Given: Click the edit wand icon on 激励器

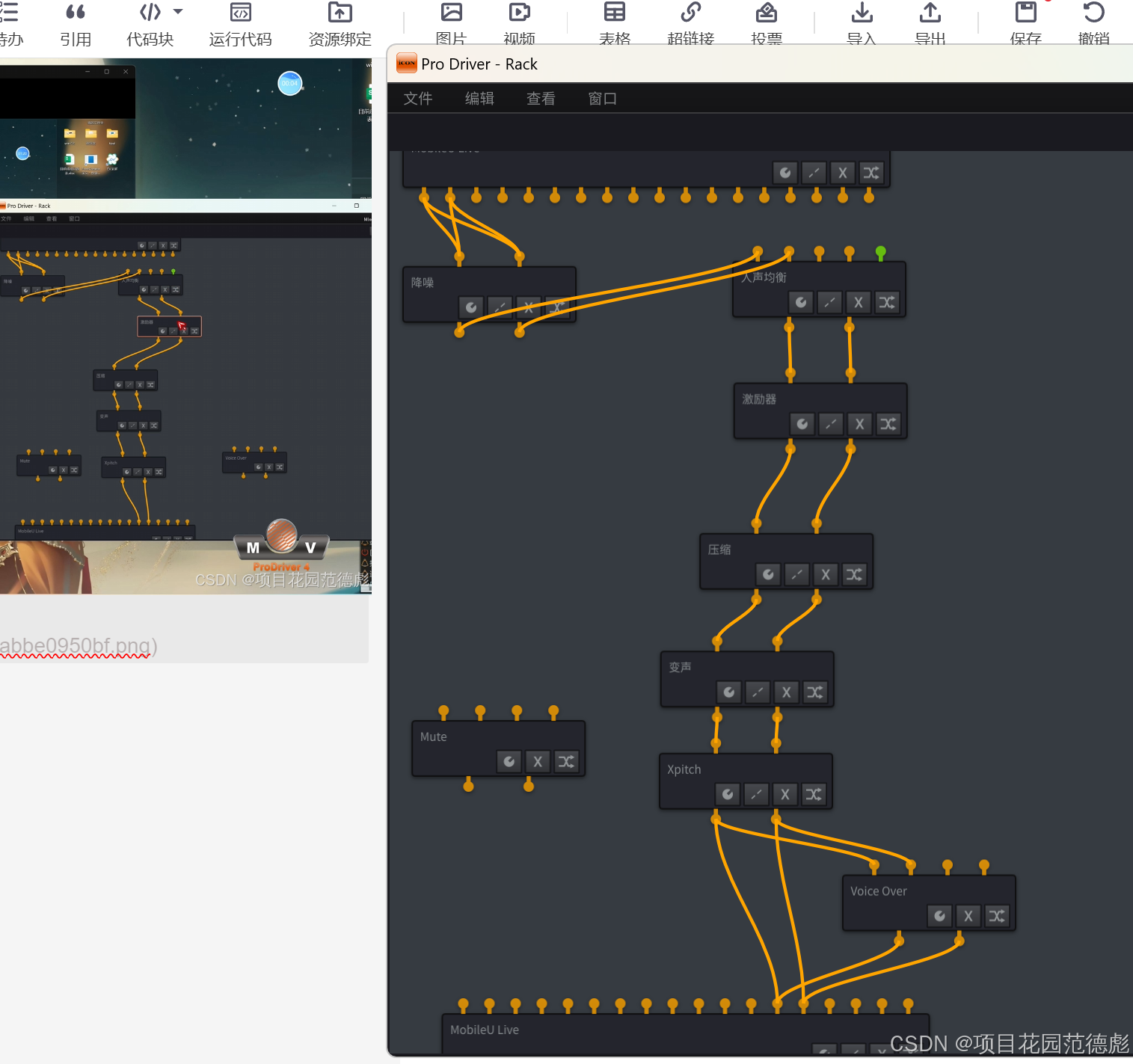Looking at the screenshot, I should pos(831,424).
